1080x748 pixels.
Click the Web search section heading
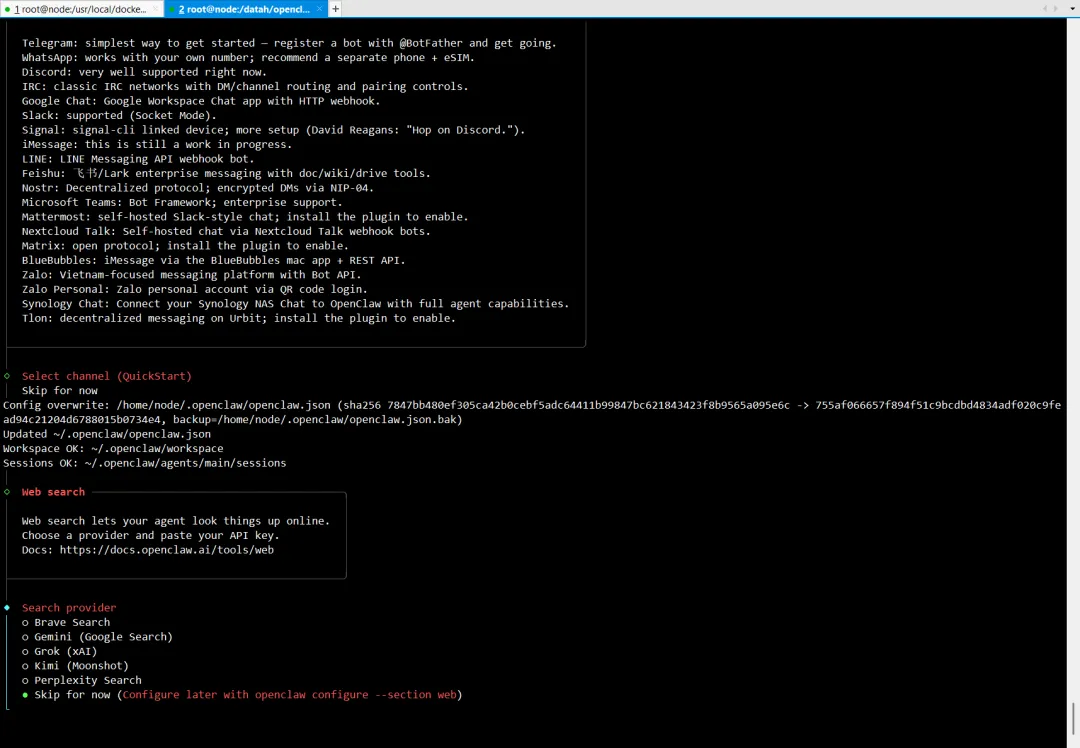[x=53, y=492]
